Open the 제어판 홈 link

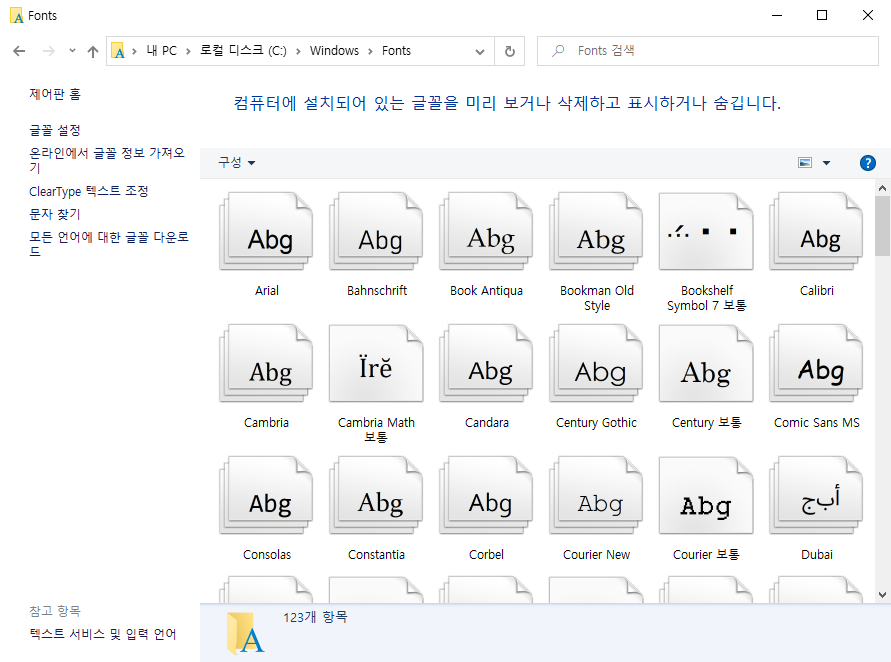[x=55, y=94]
